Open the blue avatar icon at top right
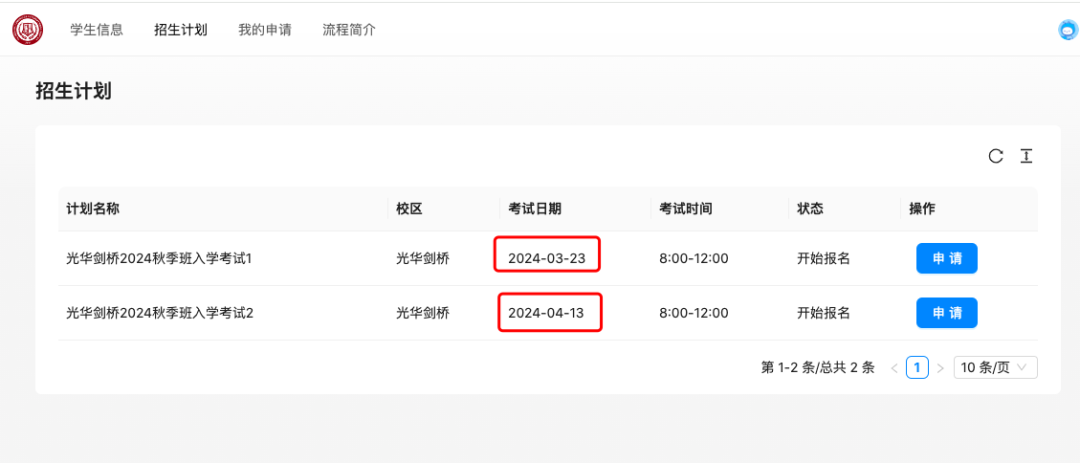Viewport: 1080px width, 463px height. click(1068, 30)
